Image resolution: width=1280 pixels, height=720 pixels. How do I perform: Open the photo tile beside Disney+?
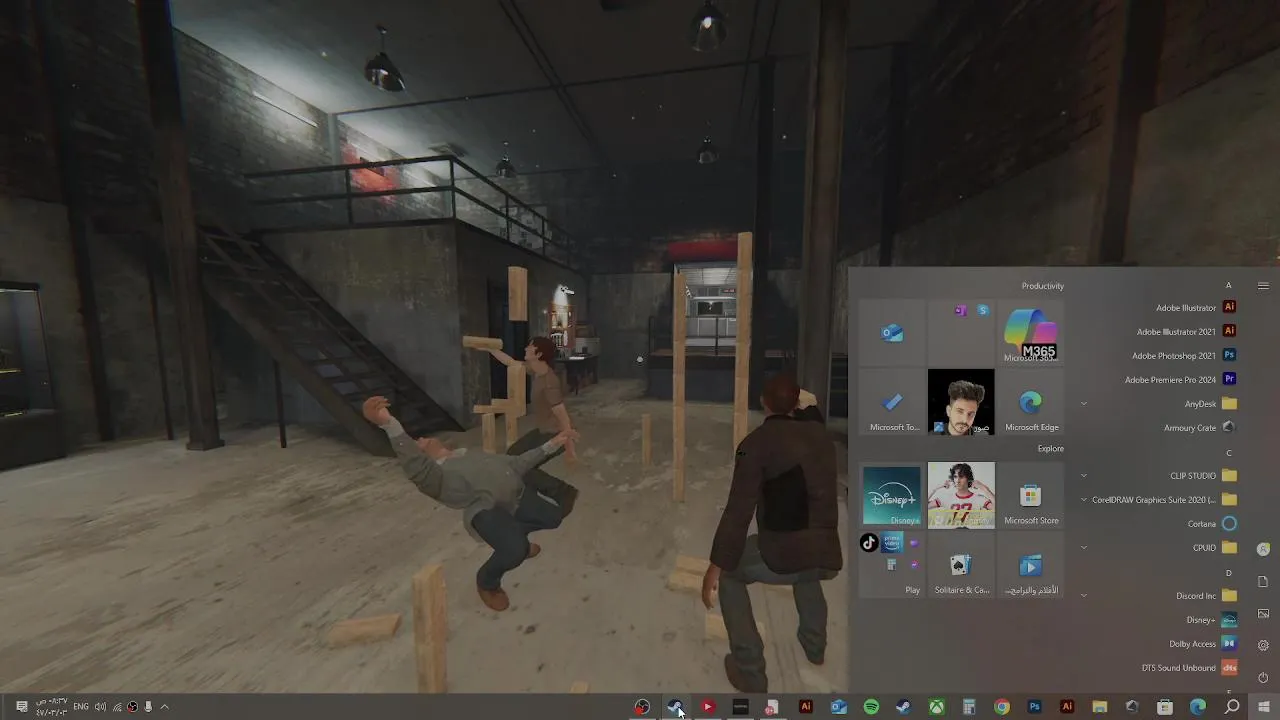[961, 495]
